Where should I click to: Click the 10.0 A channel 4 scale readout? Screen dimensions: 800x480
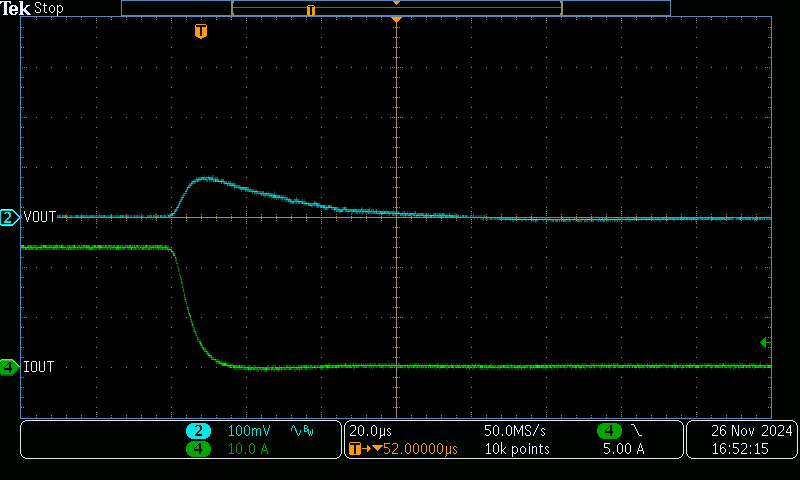(x=248, y=449)
